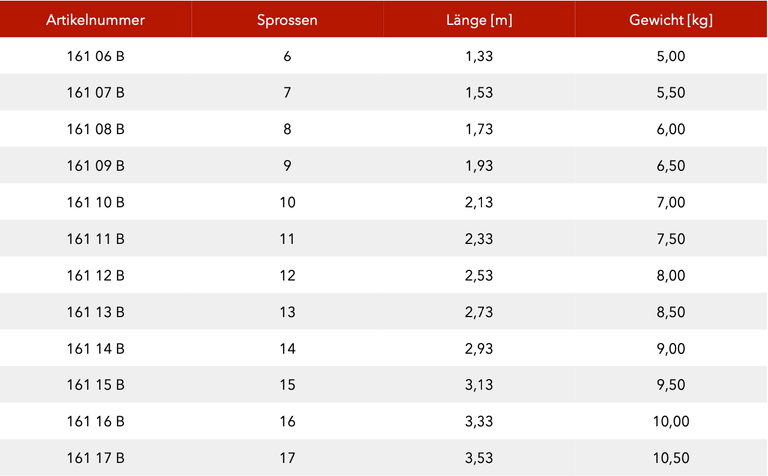The image size is (768, 476).
Task: Click the Sprossen value 16
Action: 288,421
